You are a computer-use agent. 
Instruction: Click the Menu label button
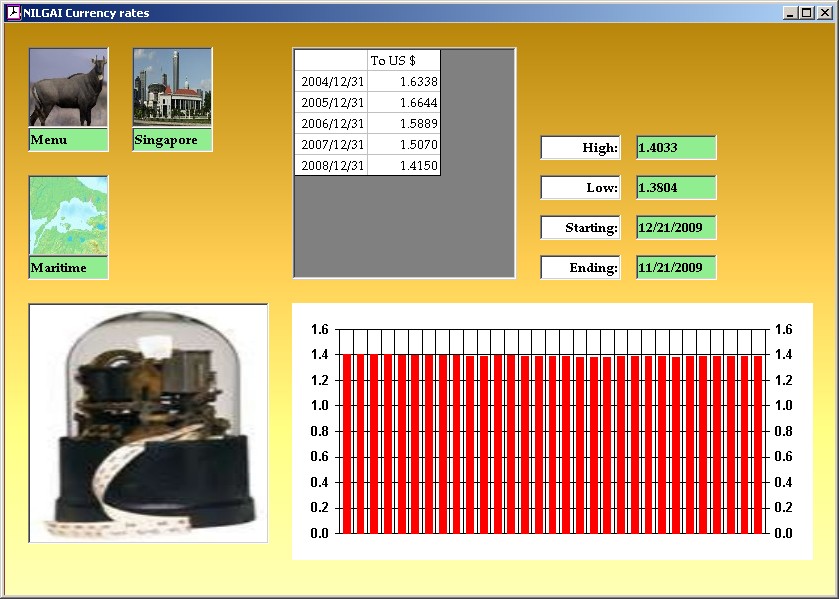pyautogui.click(x=68, y=140)
